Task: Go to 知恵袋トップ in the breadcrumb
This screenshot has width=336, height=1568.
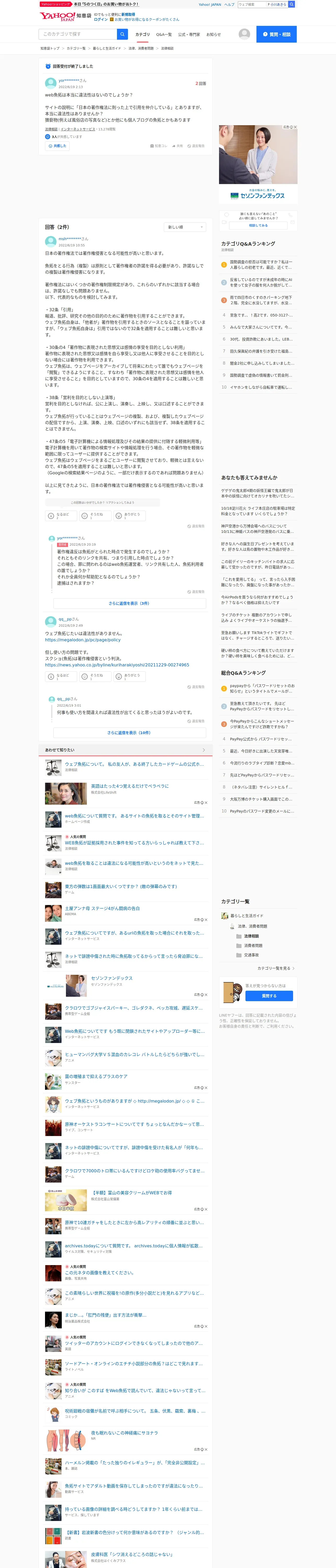Action: [50, 48]
